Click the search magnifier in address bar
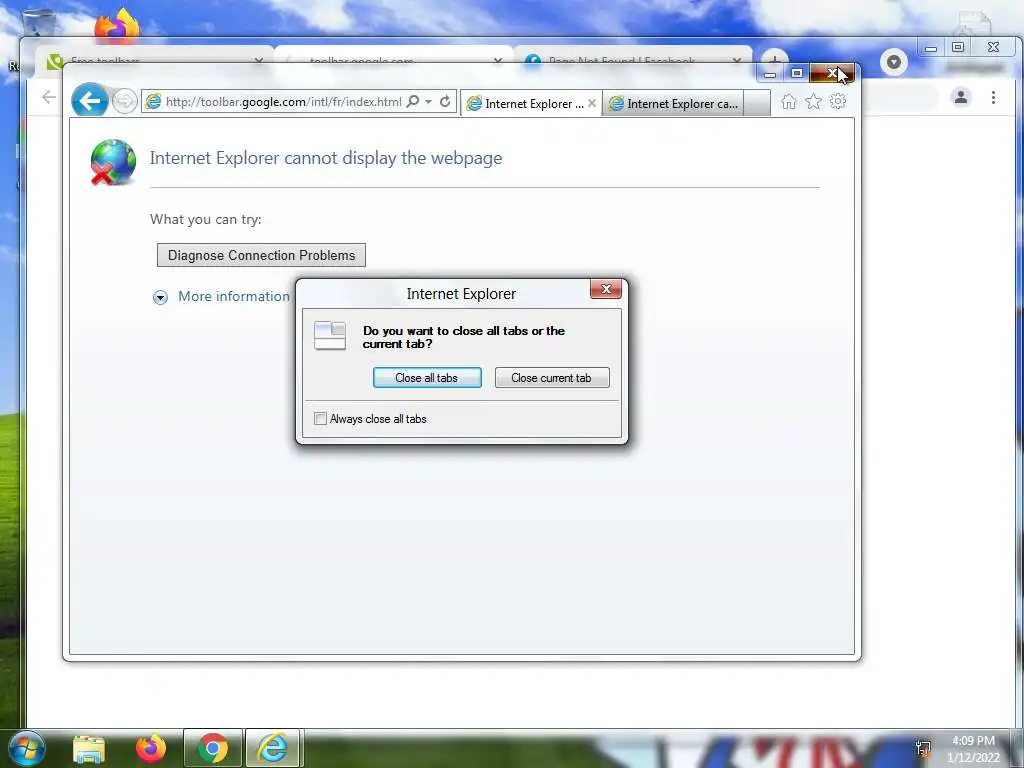Viewport: 1024px width, 768px height. 413,101
